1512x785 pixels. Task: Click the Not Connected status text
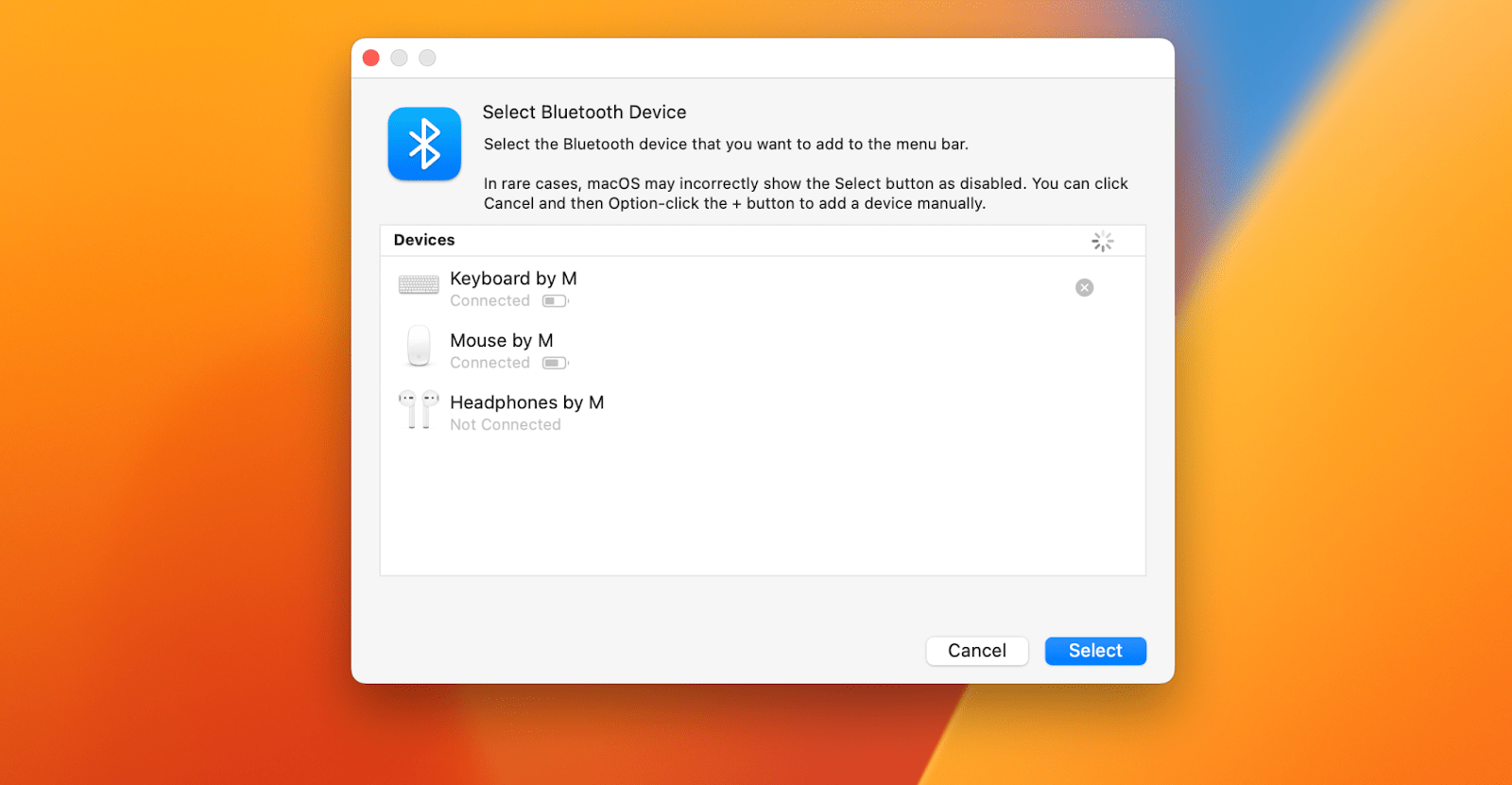pyautogui.click(x=506, y=425)
